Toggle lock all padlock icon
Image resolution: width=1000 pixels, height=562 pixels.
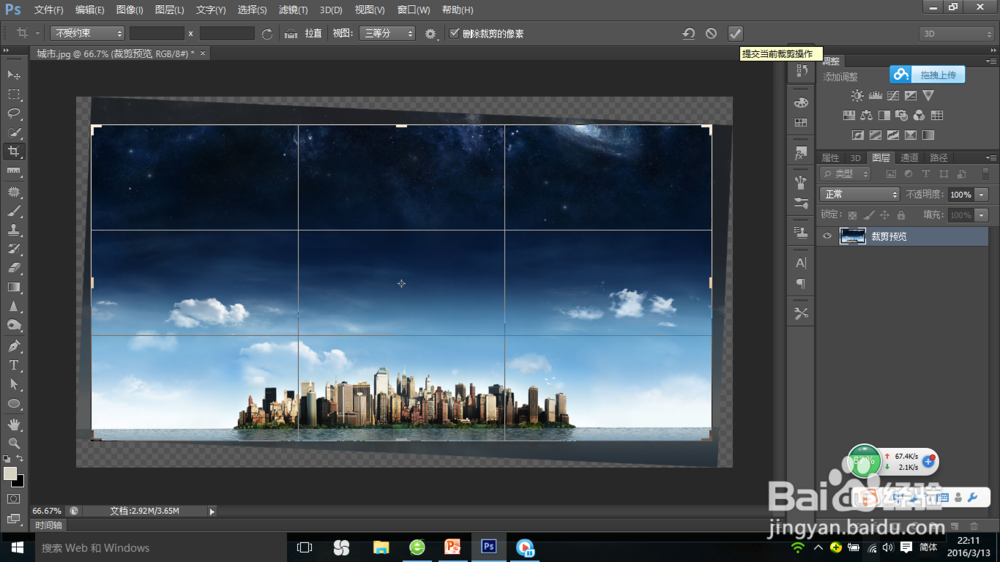click(x=901, y=215)
